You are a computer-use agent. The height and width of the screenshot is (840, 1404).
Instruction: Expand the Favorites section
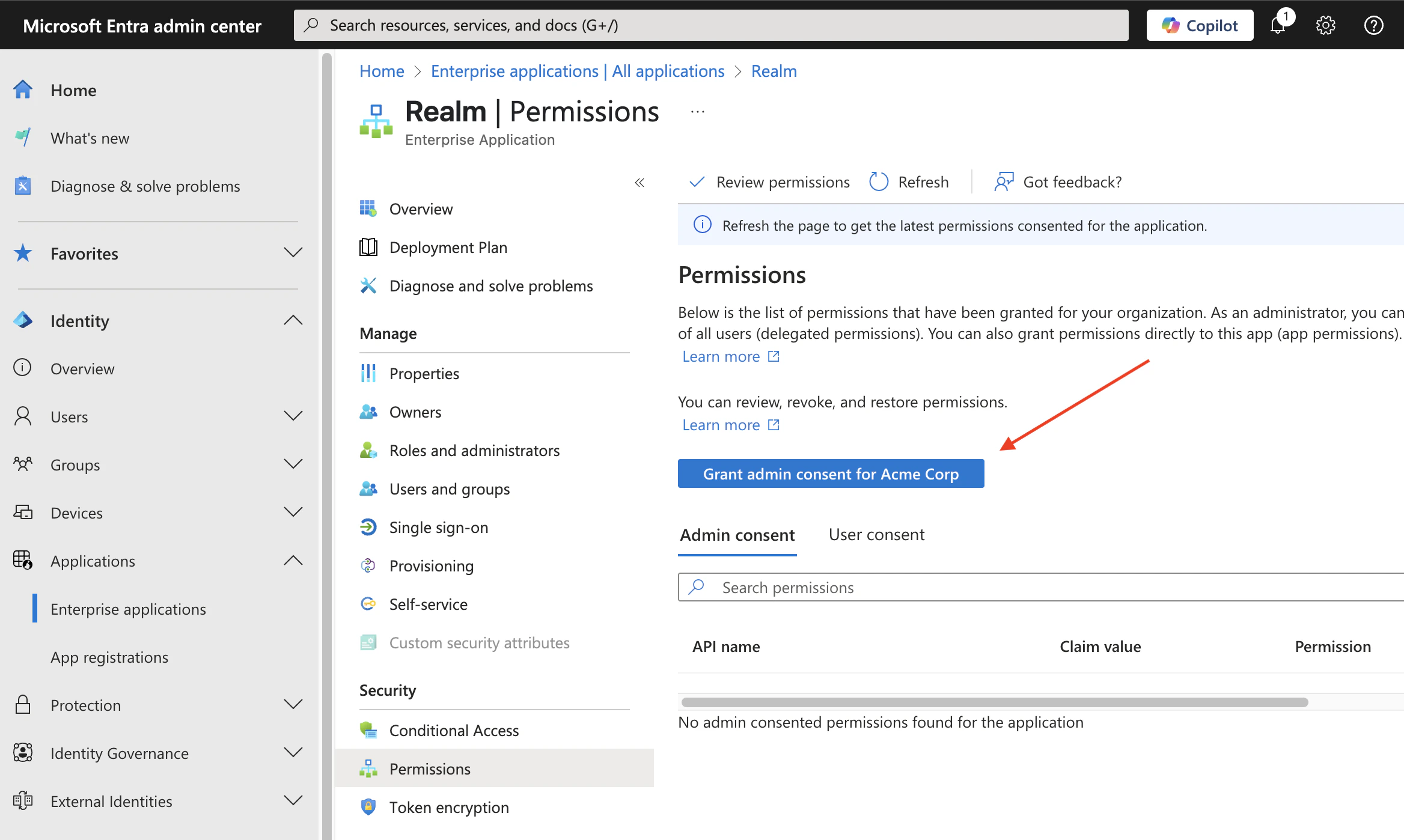293,253
